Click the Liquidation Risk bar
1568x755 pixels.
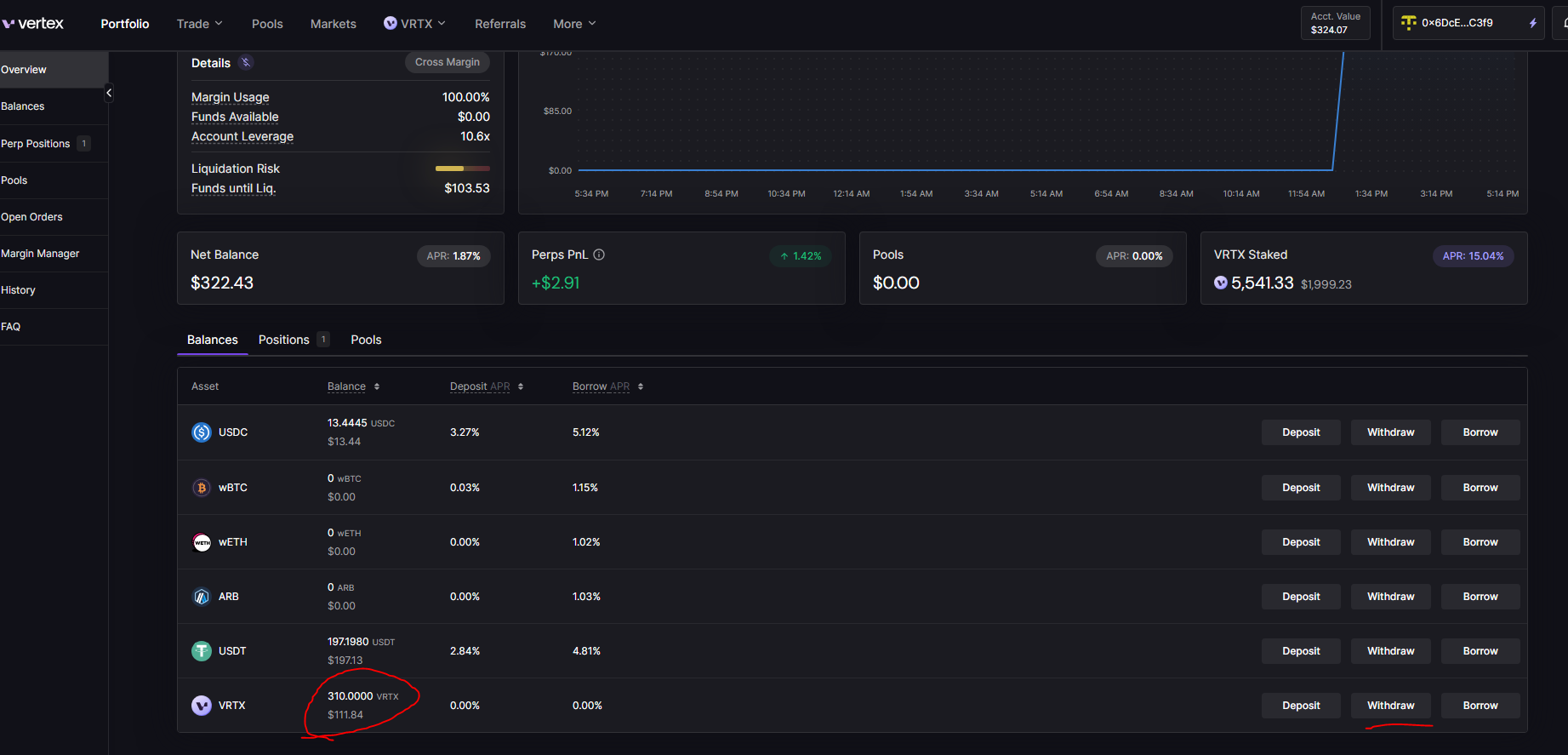tap(462, 169)
